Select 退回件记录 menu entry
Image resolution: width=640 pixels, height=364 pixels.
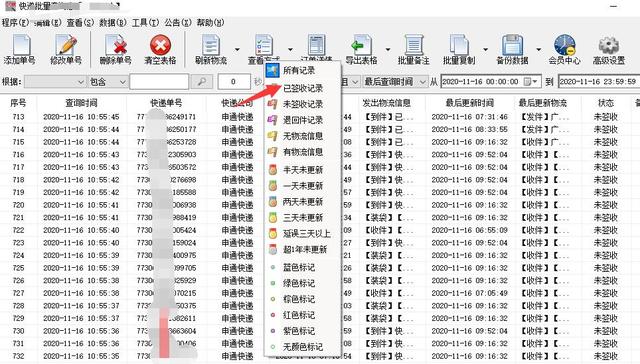[x=302, y=120]
